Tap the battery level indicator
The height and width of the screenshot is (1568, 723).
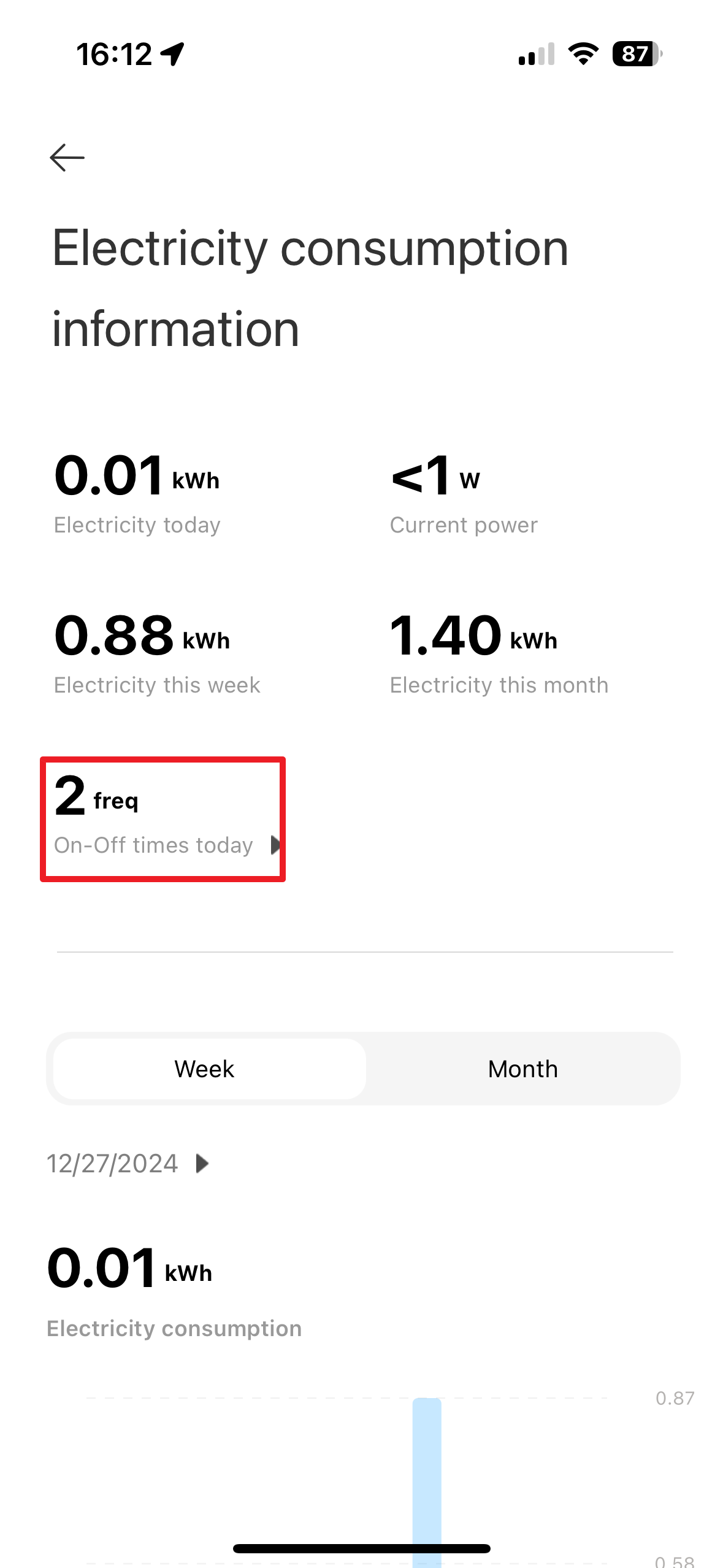click(x=637, y=54)
